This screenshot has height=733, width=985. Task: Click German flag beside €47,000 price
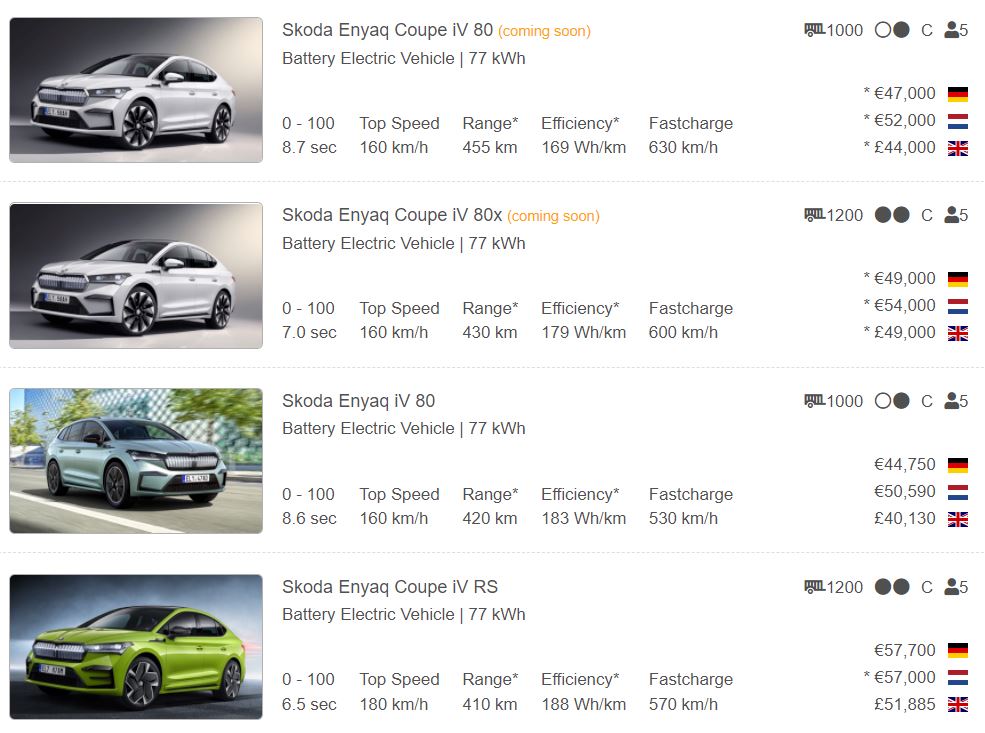[x=957, y=94]
